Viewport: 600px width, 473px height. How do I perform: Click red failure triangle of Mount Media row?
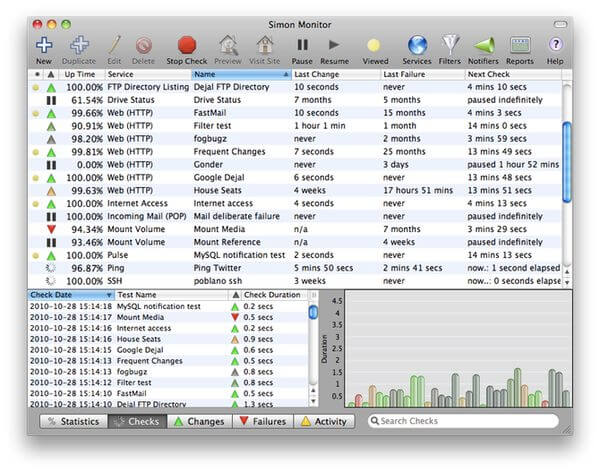pos(51,230)
